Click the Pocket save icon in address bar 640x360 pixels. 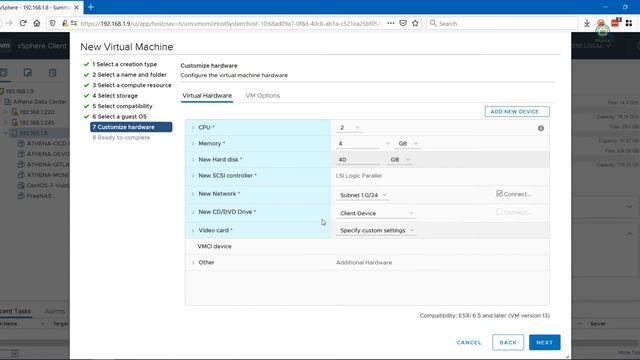(x=403, y=23)
